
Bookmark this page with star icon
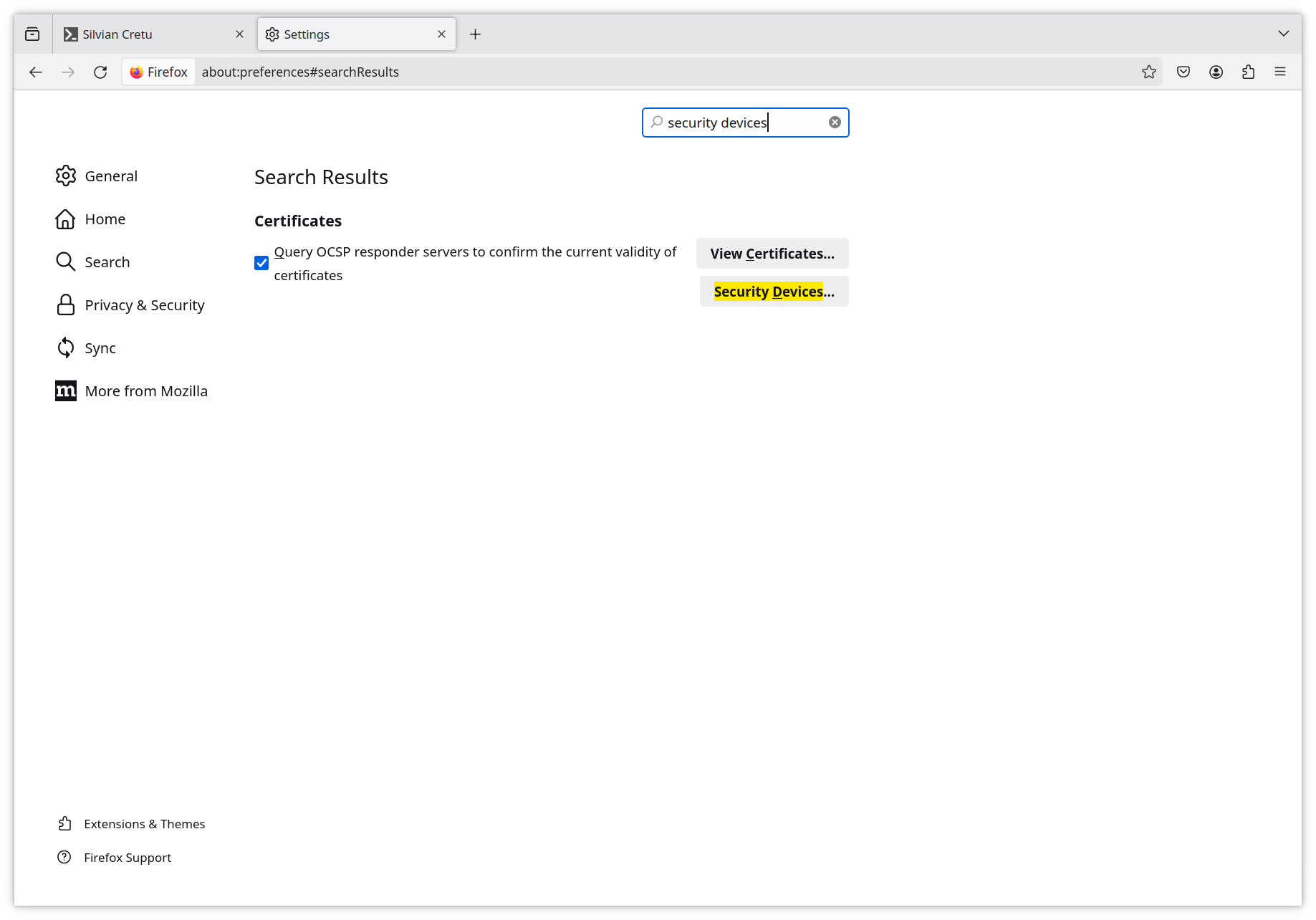1149,72
